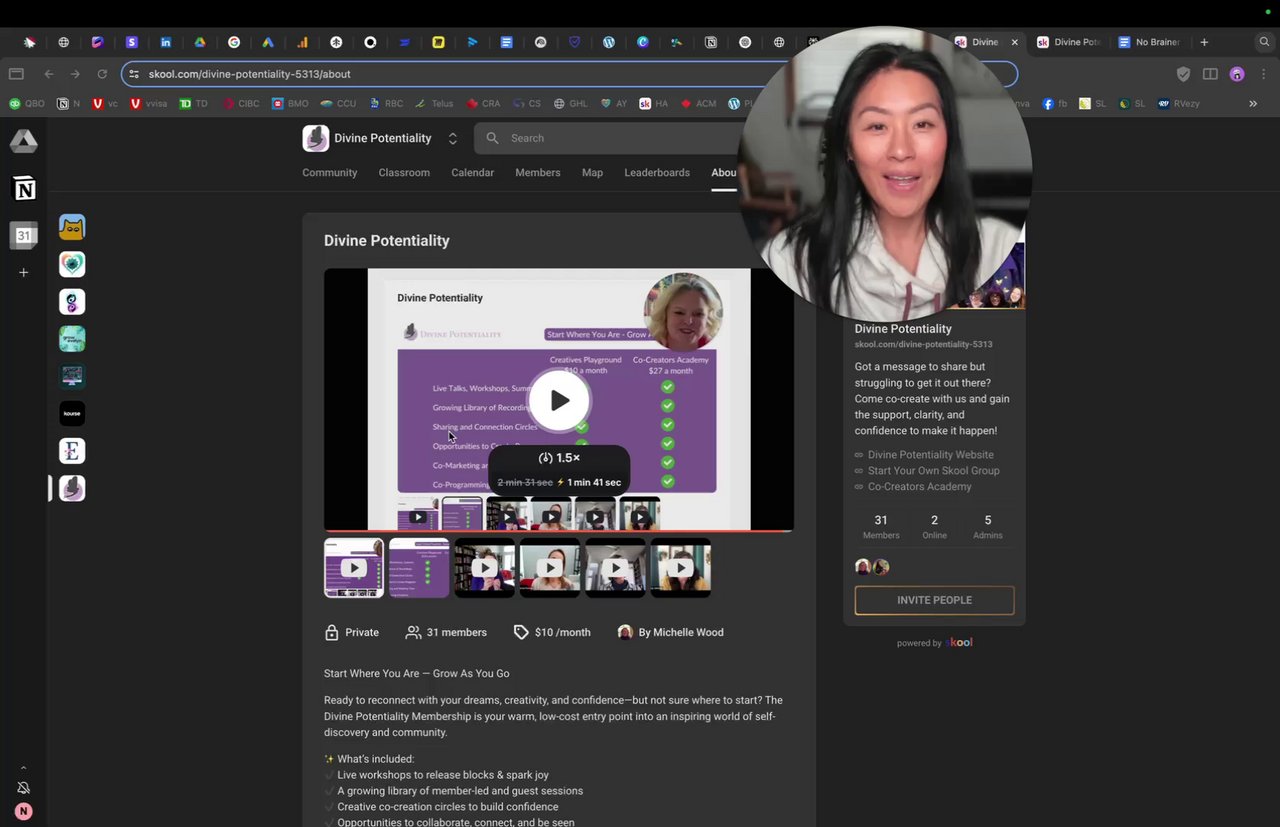Screen dimensions: 1280x827
Task: Click the 'powered by skool' logo
Action: [934, 643]
